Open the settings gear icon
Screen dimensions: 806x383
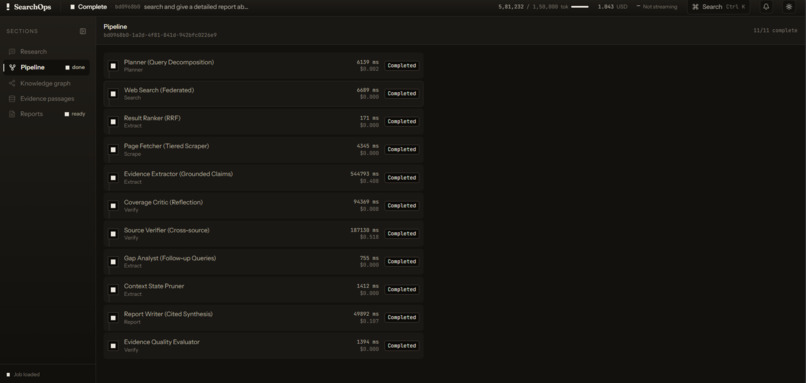click(789, 7)
